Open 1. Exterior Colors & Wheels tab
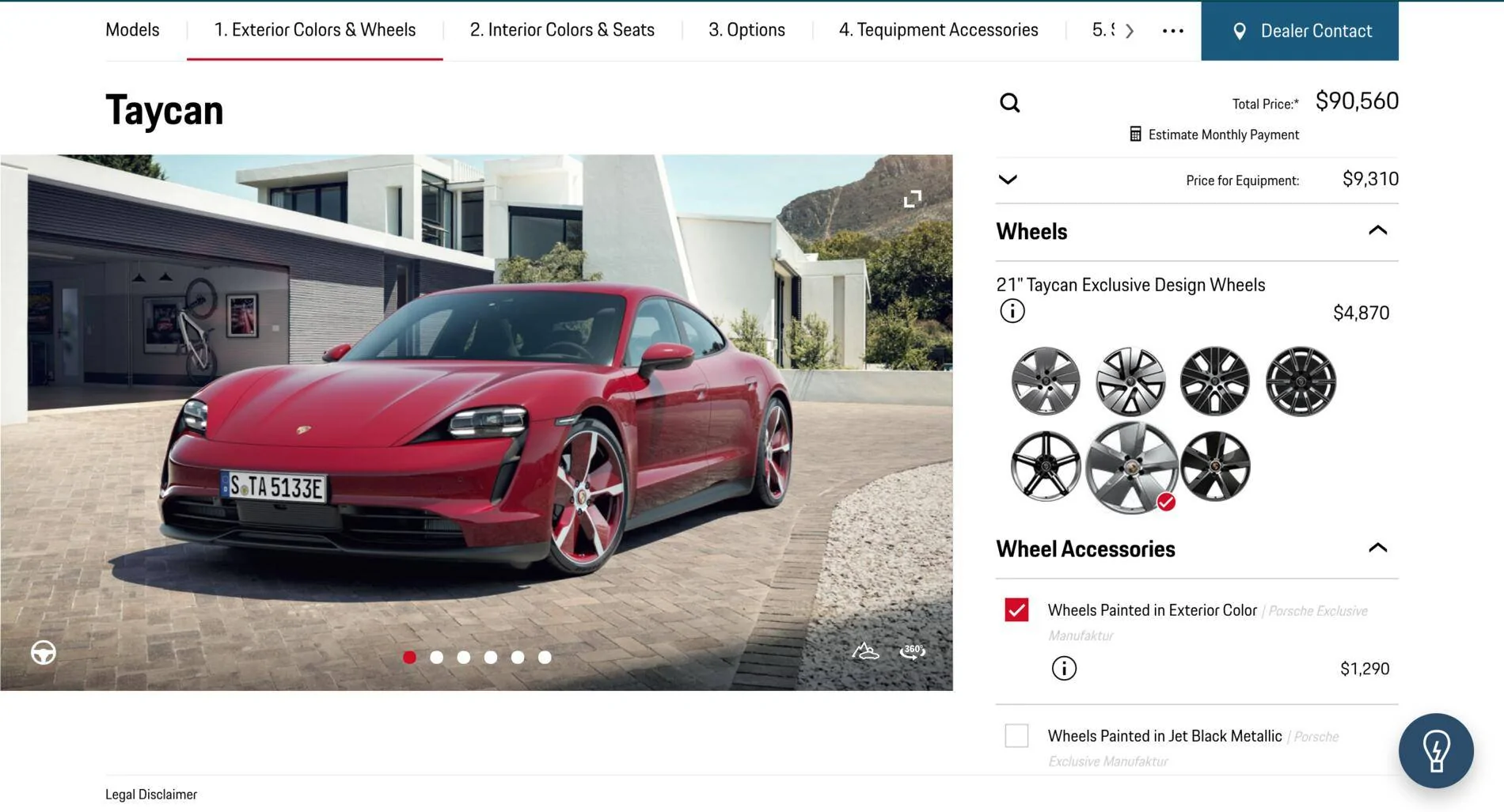 click(x=315, y=30)
